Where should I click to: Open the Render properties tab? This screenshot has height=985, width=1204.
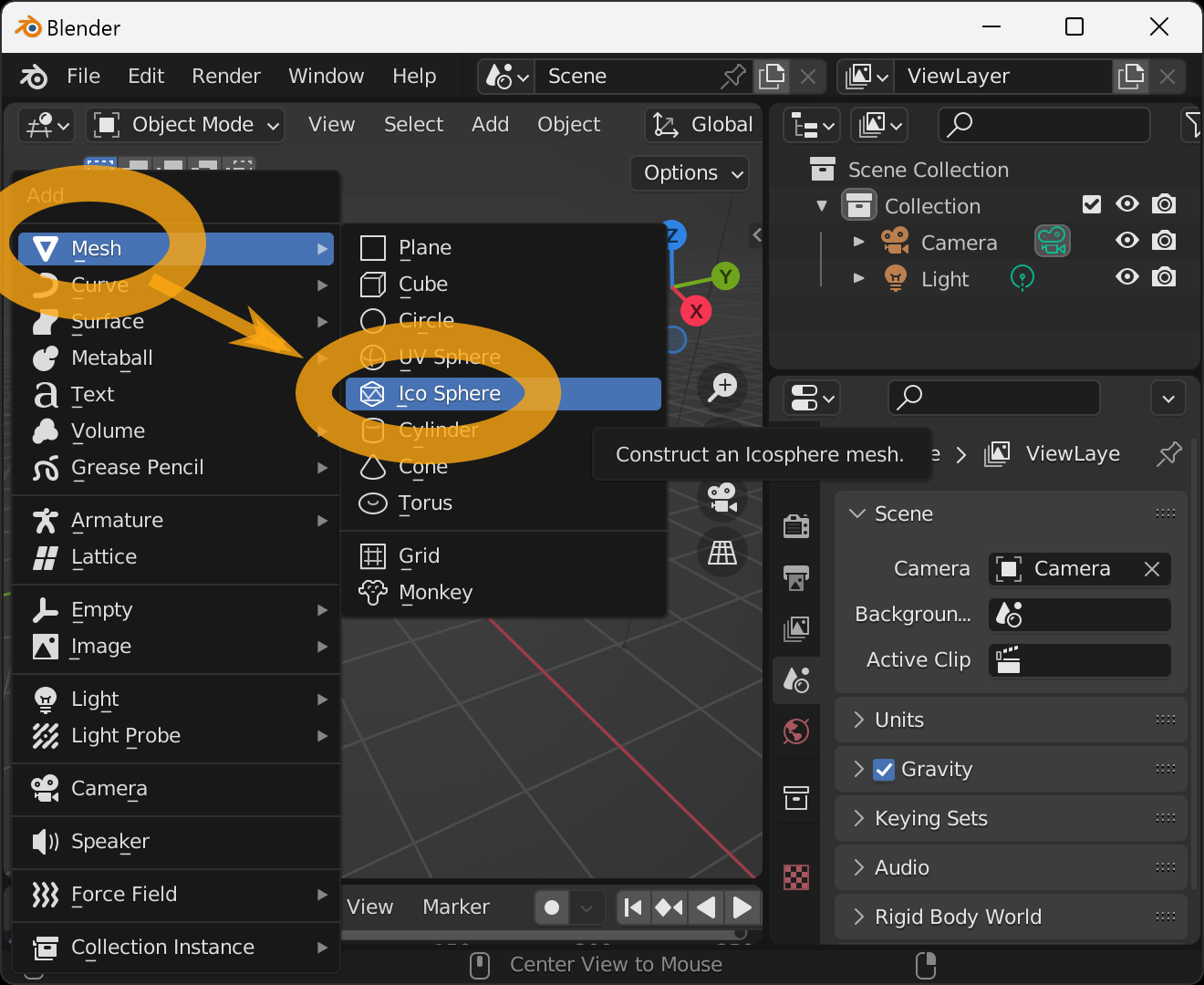[x=796, y=526]
